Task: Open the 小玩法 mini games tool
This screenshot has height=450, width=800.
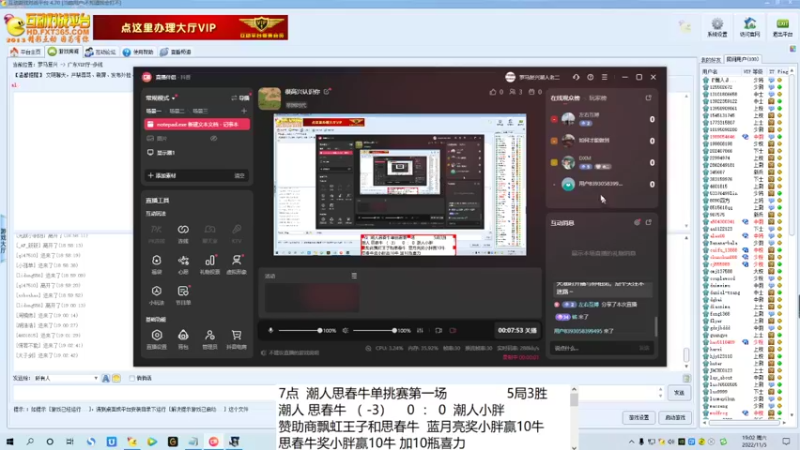Action: [x=157, y=295]
